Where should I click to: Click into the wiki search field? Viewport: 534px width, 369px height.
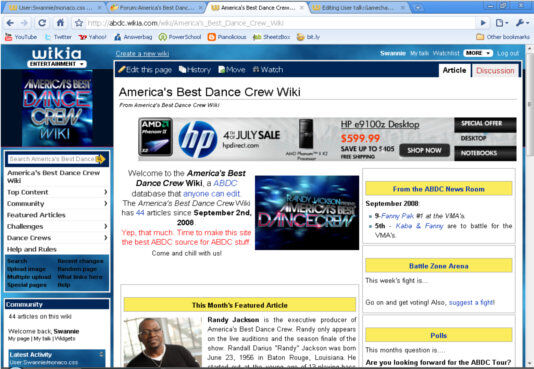click(x=52, y=159)
